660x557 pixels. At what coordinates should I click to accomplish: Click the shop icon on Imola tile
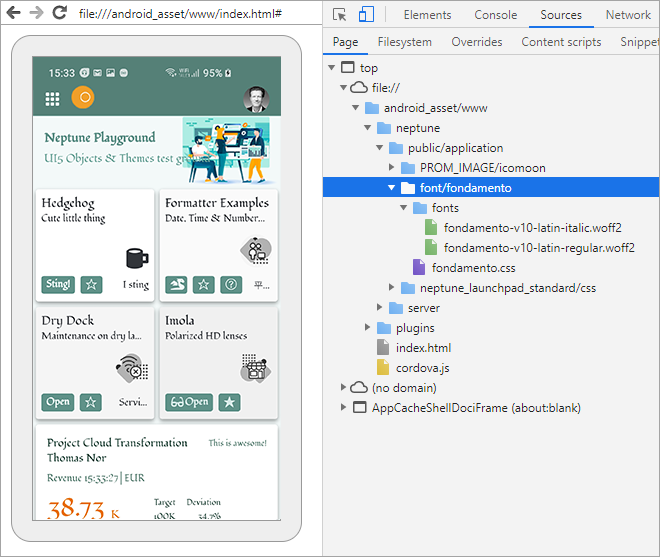[256, 368]
